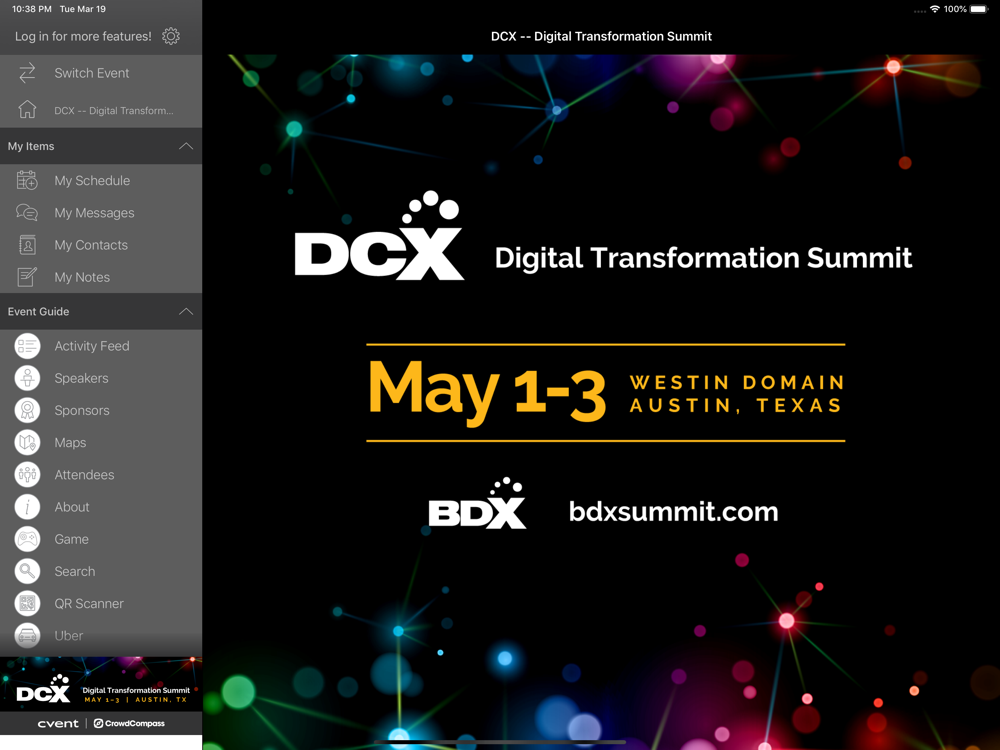This screenshot has width=1000, height=750.
Task: Tap the Game controller icon
Action: pos(27,539)
